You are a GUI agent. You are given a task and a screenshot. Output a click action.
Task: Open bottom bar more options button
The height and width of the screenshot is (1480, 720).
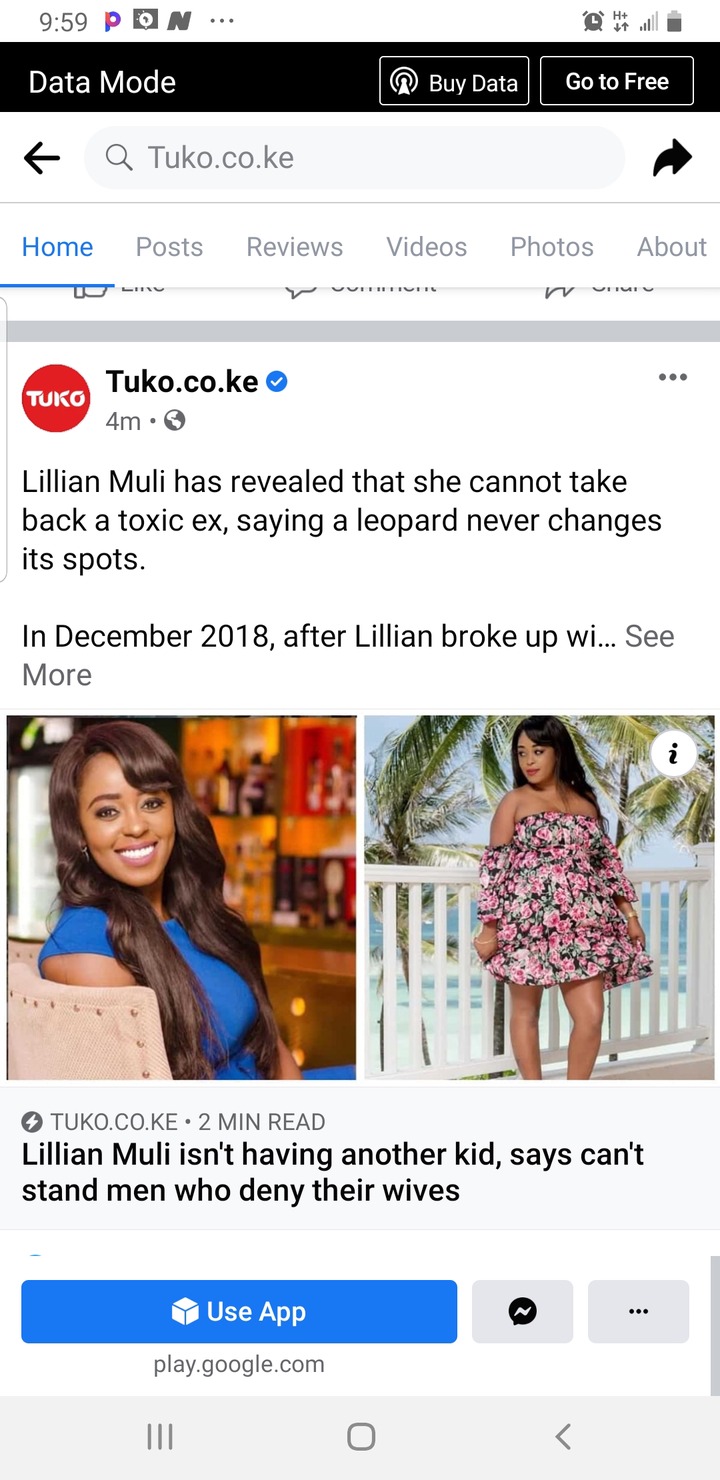(x=638, y=1311)
